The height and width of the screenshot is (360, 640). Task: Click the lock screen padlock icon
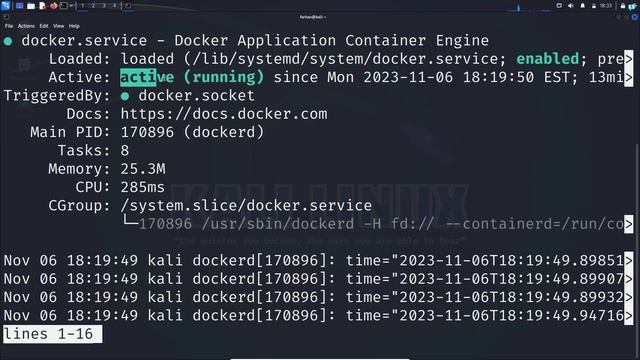pyautogui.click(x=623, y=6)
